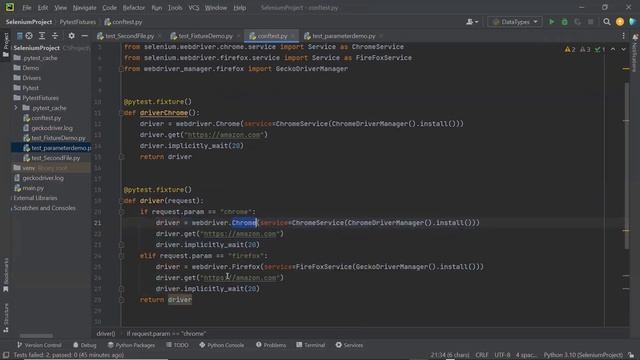This screenshot has width=640, height=360.
Task: Open the Bookmarks side tool window
Action: [5, 276]
